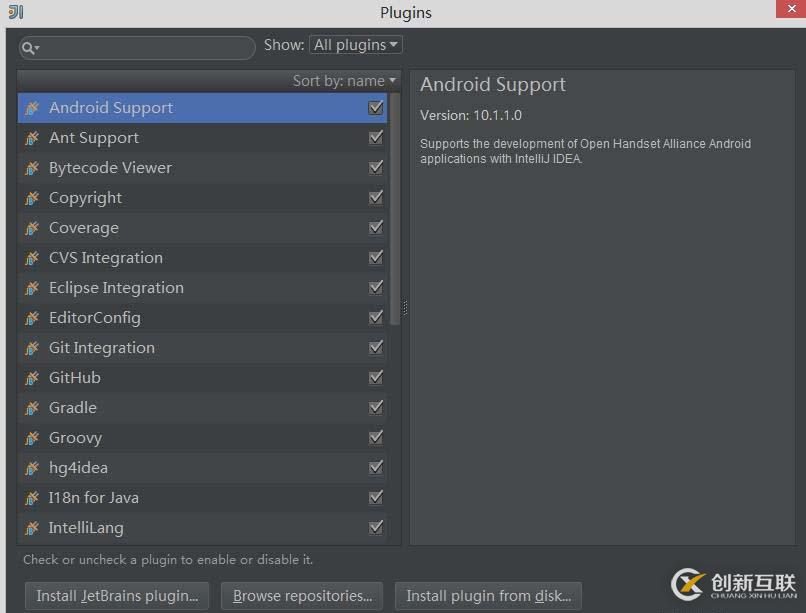Screen dimensions: 806x613
Task: Click the Android Support heading in details panel
Action: (492, 85)
